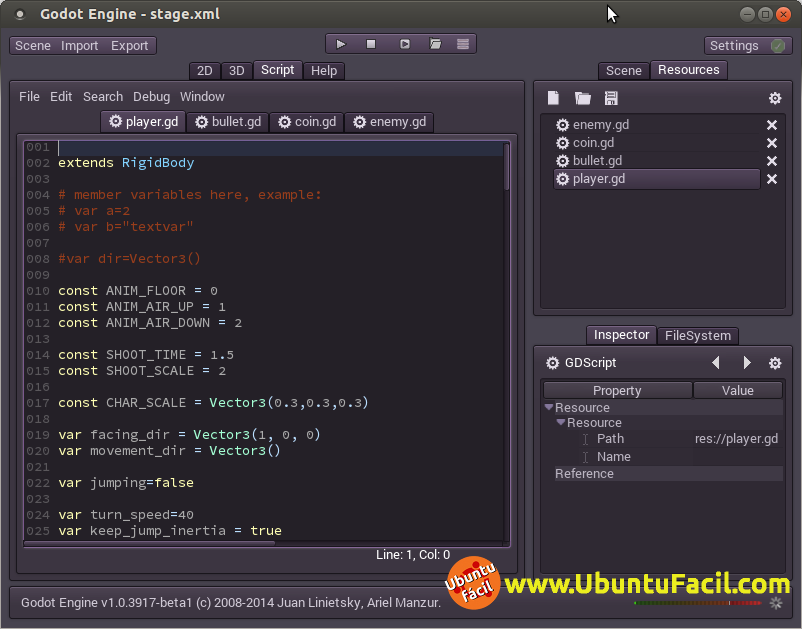Place cursor on line 002 extends RigidBody
The width and height of the screenshot is (802, 629).
pyautogui.click(x=126, y=163)
